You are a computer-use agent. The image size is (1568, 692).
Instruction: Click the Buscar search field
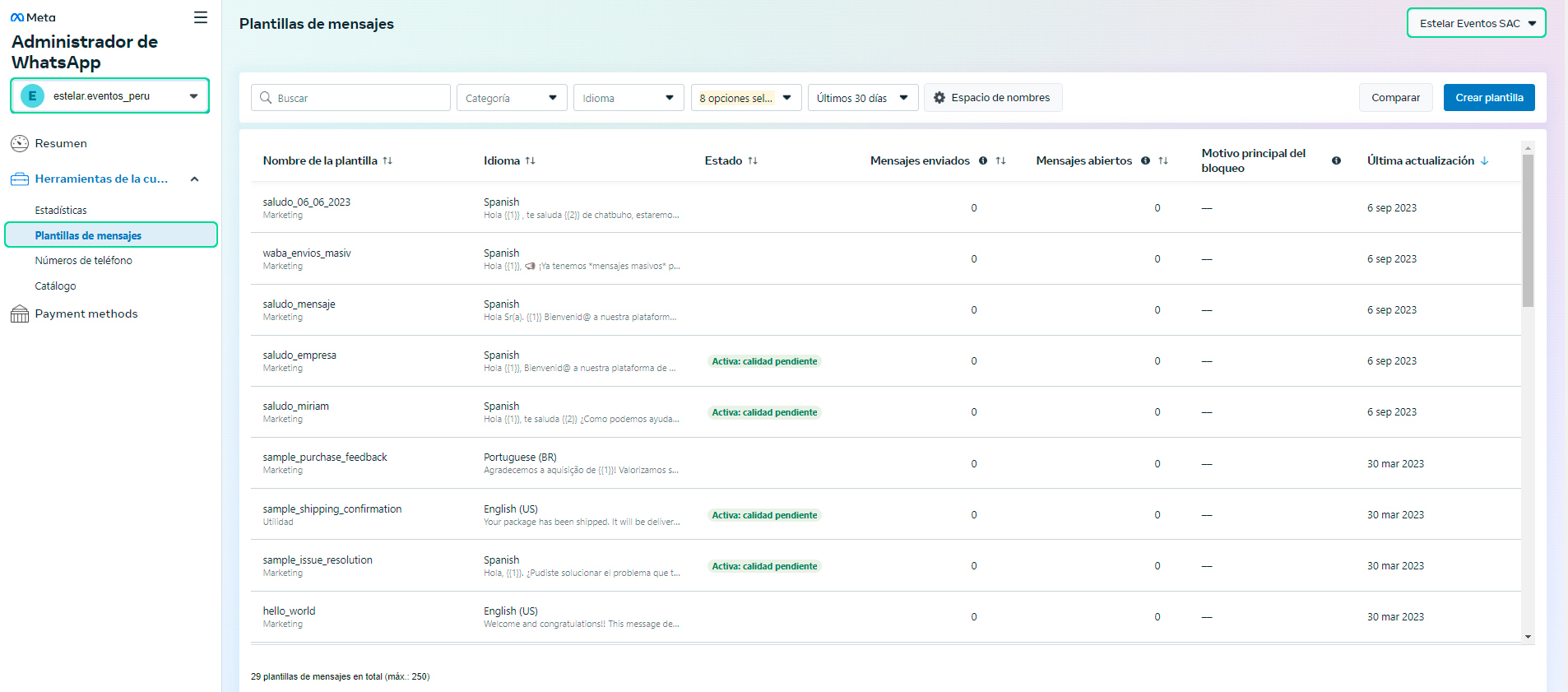click(351, 98)
